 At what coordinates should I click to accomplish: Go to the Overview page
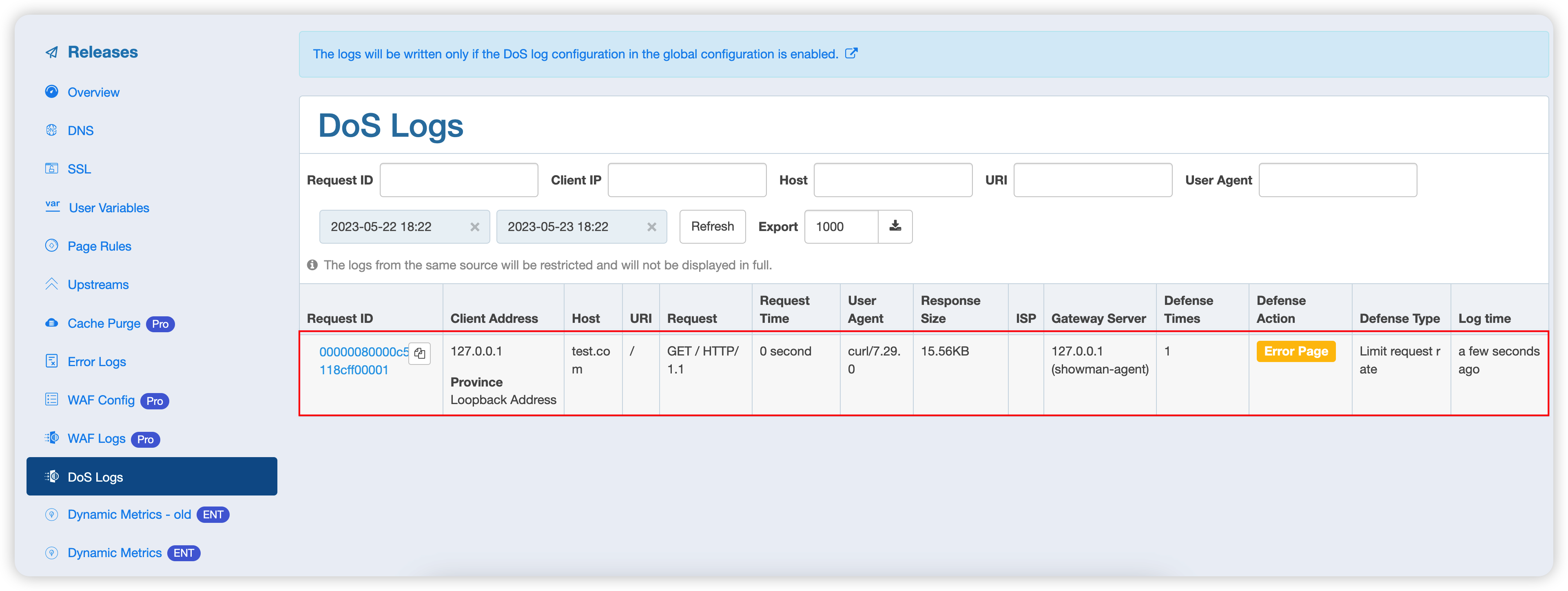point(94,93)
